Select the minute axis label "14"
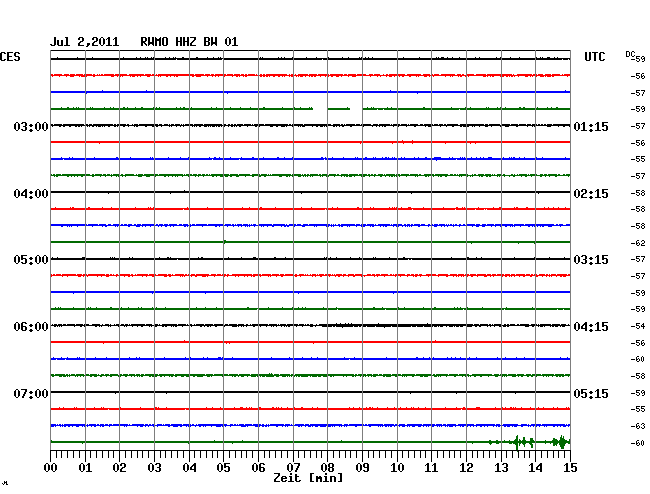The width and height of the screenshot is (650, 494). coord(536,468)
